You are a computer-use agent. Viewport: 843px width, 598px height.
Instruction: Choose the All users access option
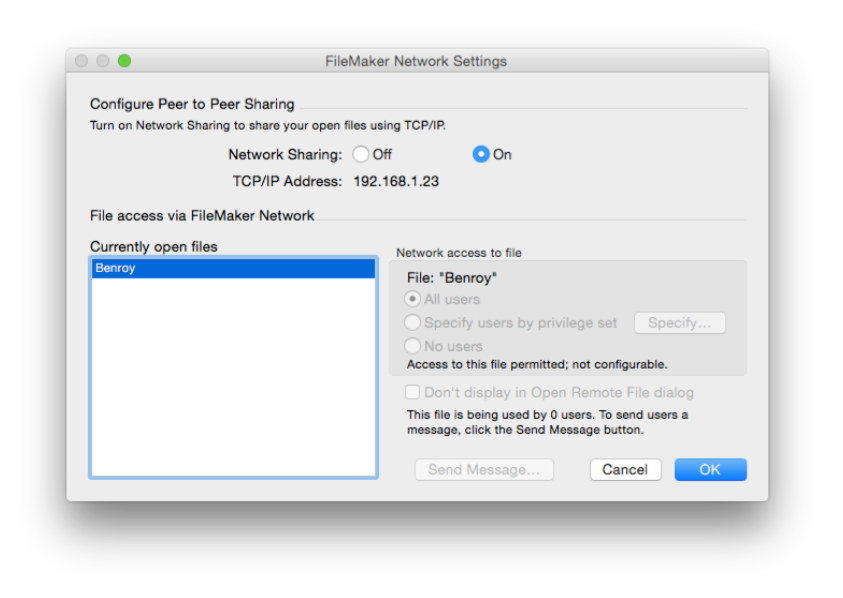412,299
